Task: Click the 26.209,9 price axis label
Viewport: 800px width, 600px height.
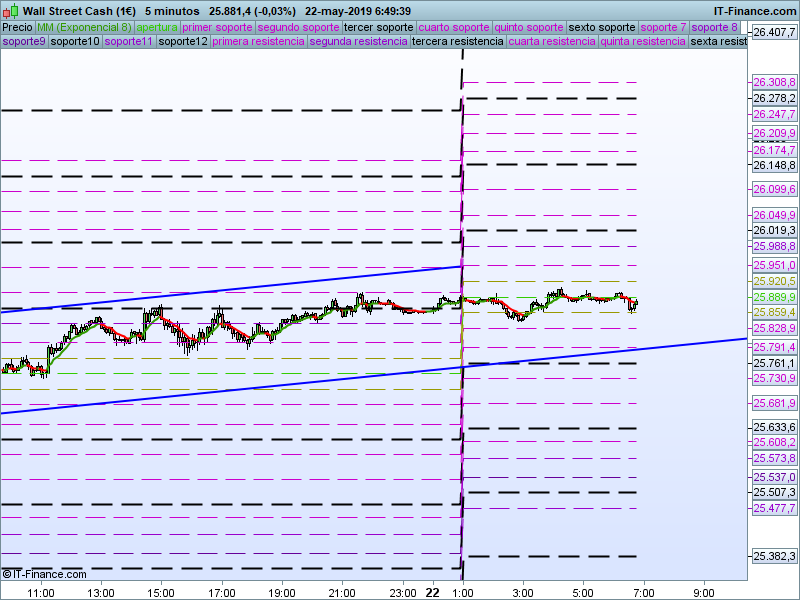Action: click(x=774, y=133)
